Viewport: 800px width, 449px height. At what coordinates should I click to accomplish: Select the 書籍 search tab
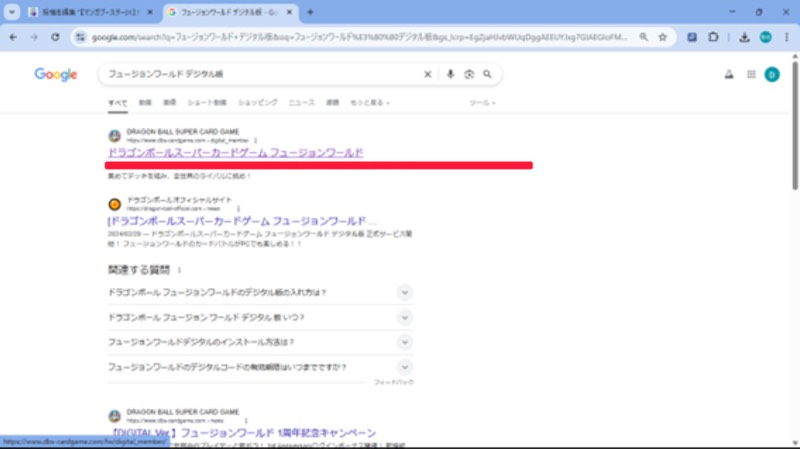pos(333,103)
